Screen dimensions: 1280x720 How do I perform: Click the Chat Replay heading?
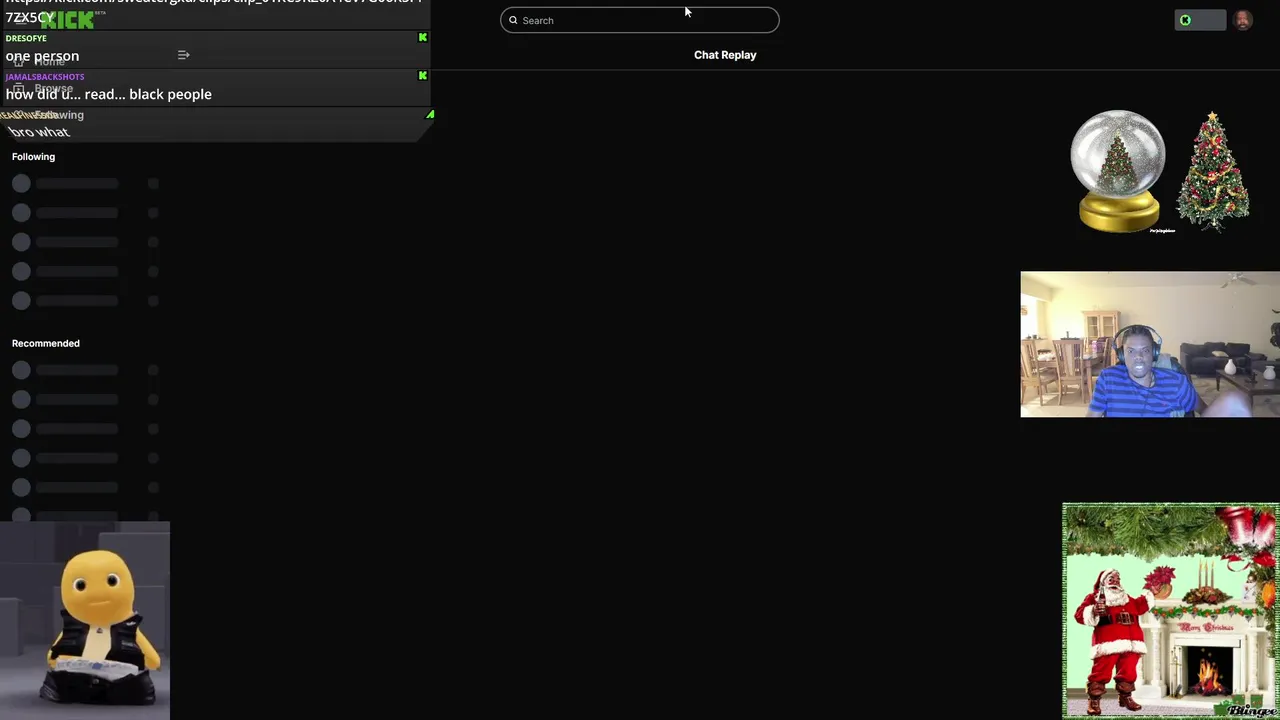coord(725,55)
